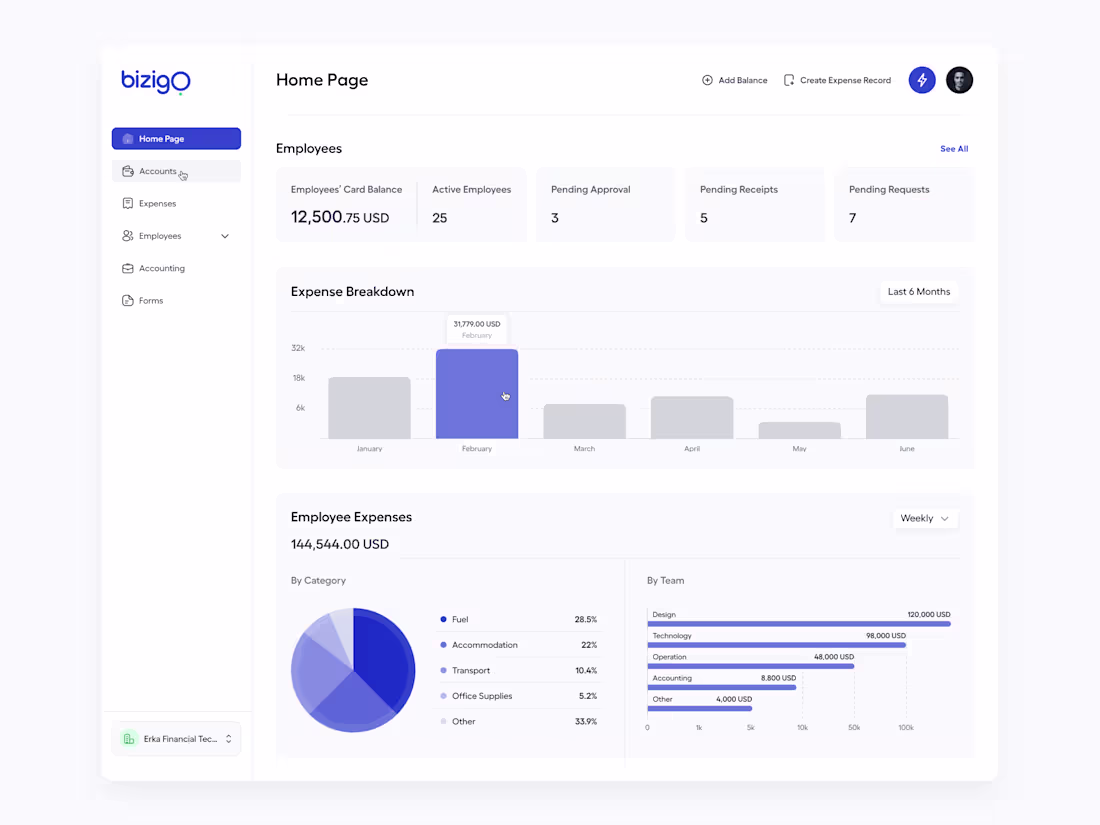Click the lightning bolt quick action icon
The width and height of the screenshot is (1100, 825).
pos(921,80)
